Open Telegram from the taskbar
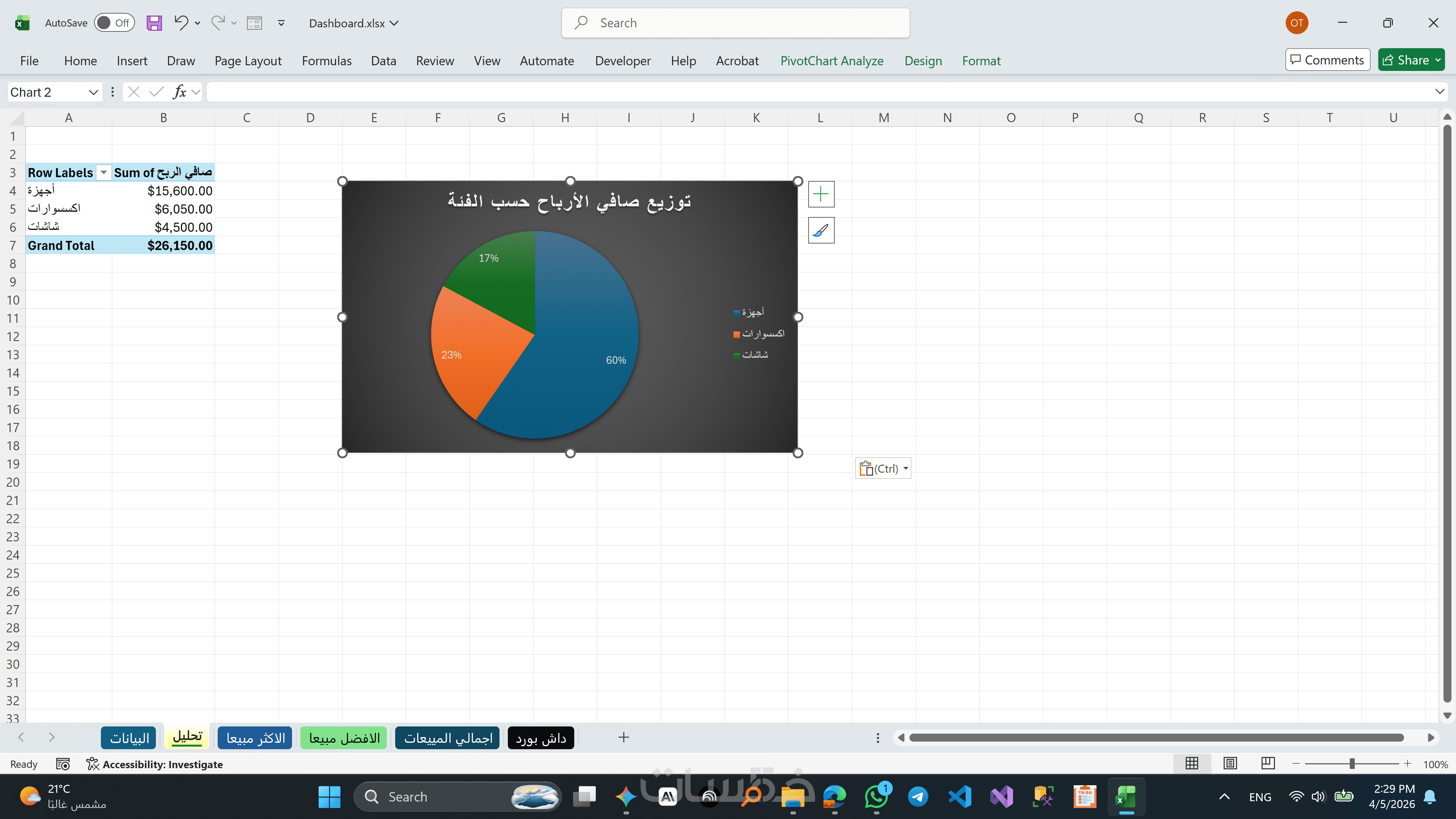Image resolution: width=1456 pixels, height=819 pixels. point(918,797)
